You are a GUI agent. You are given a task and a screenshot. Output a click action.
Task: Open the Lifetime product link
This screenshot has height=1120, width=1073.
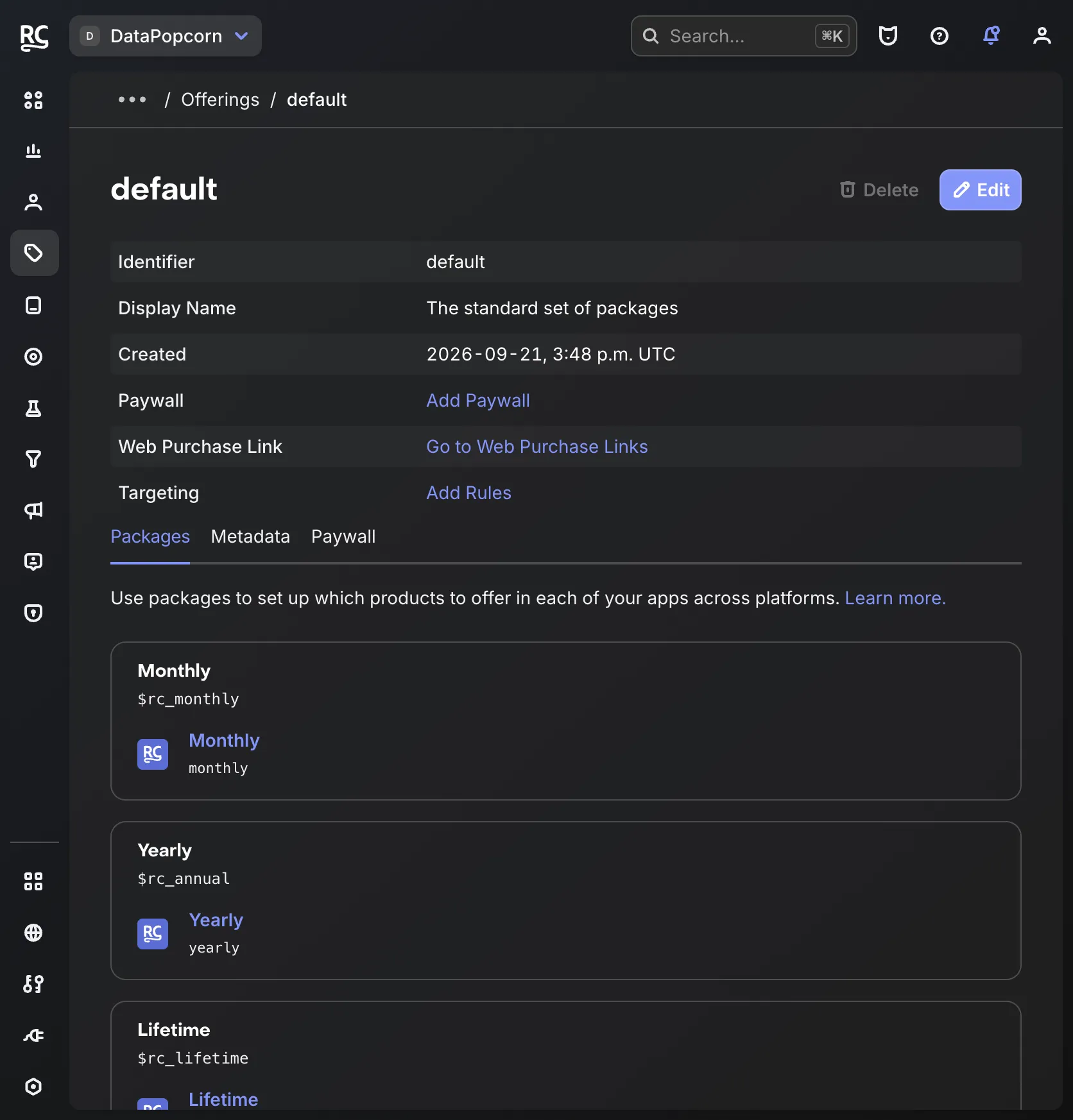point(223,1099)
